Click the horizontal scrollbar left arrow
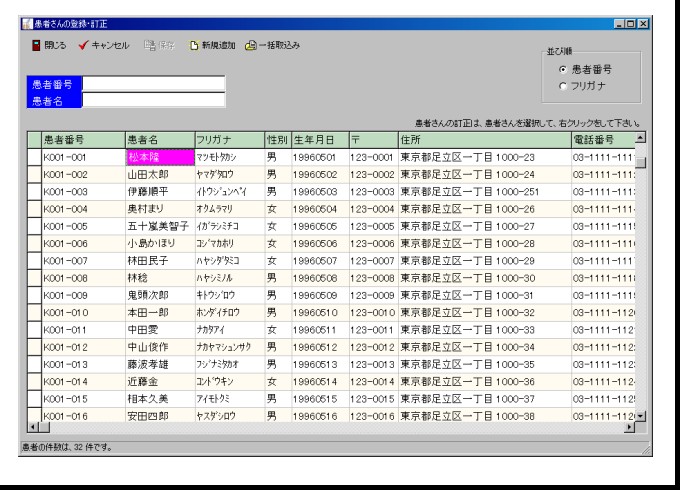The width and height of the screenshot is (681, 491). (x=33, y=427)
